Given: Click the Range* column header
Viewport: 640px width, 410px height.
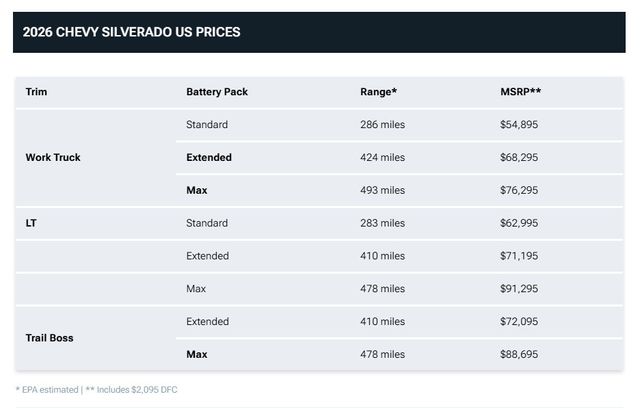Looking at the screenshot, I should click(378, 92).
